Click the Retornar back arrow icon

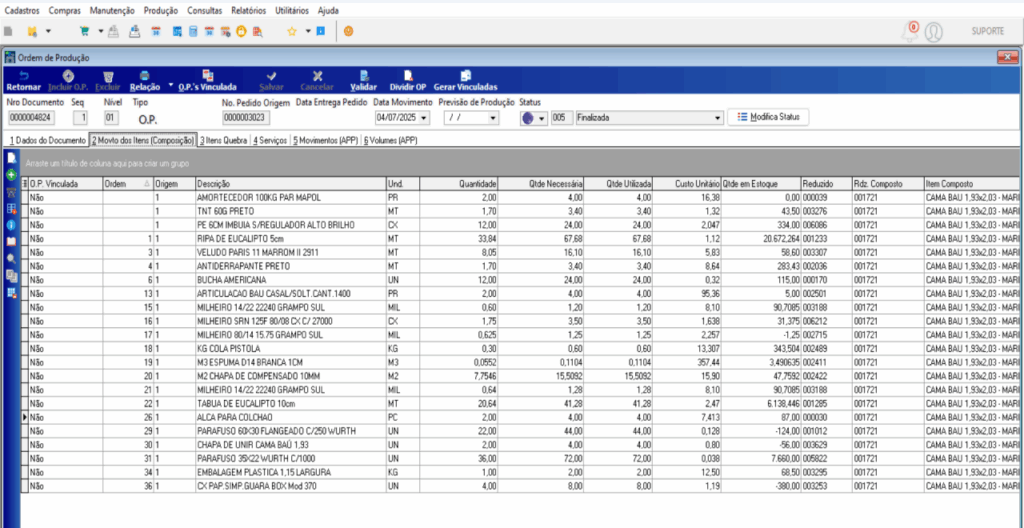[x=23, y=76]
